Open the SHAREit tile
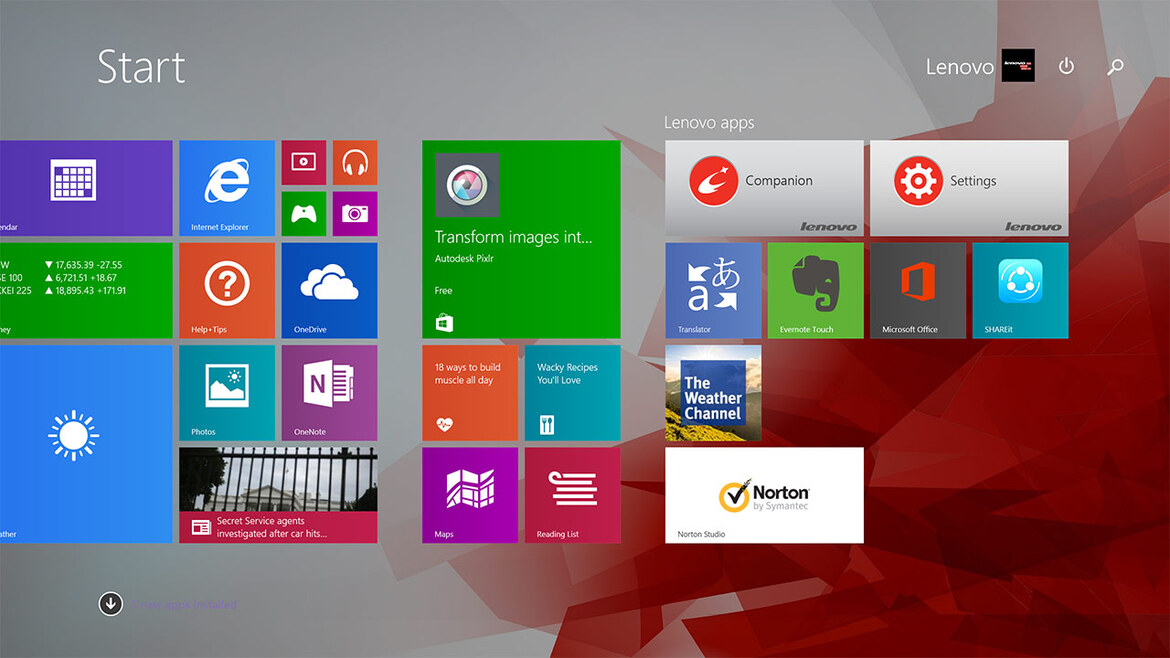The image size is (1170, 658). click(x=1020, y=290)
